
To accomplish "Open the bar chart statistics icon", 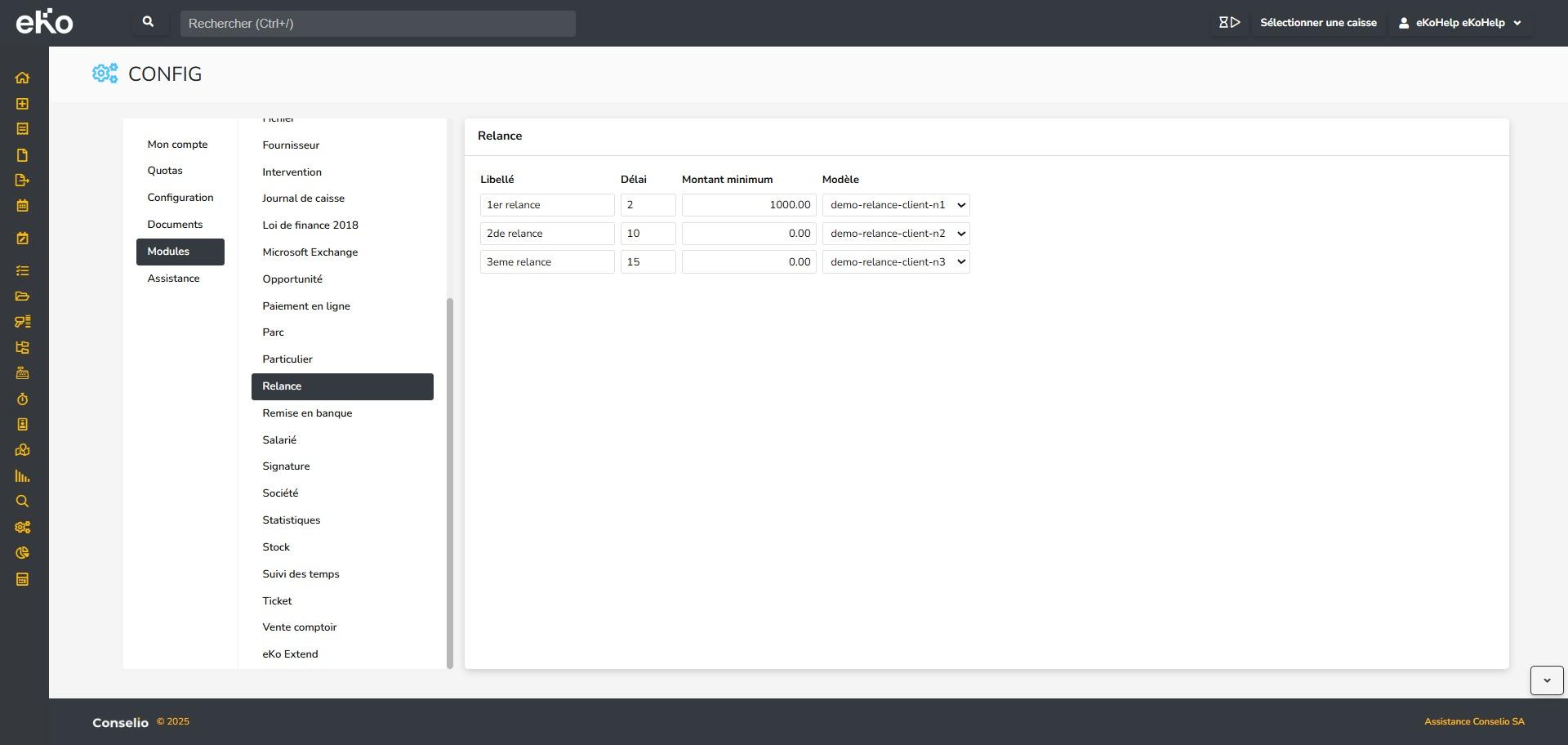I will pyautogui.click(x=22, y=476).
